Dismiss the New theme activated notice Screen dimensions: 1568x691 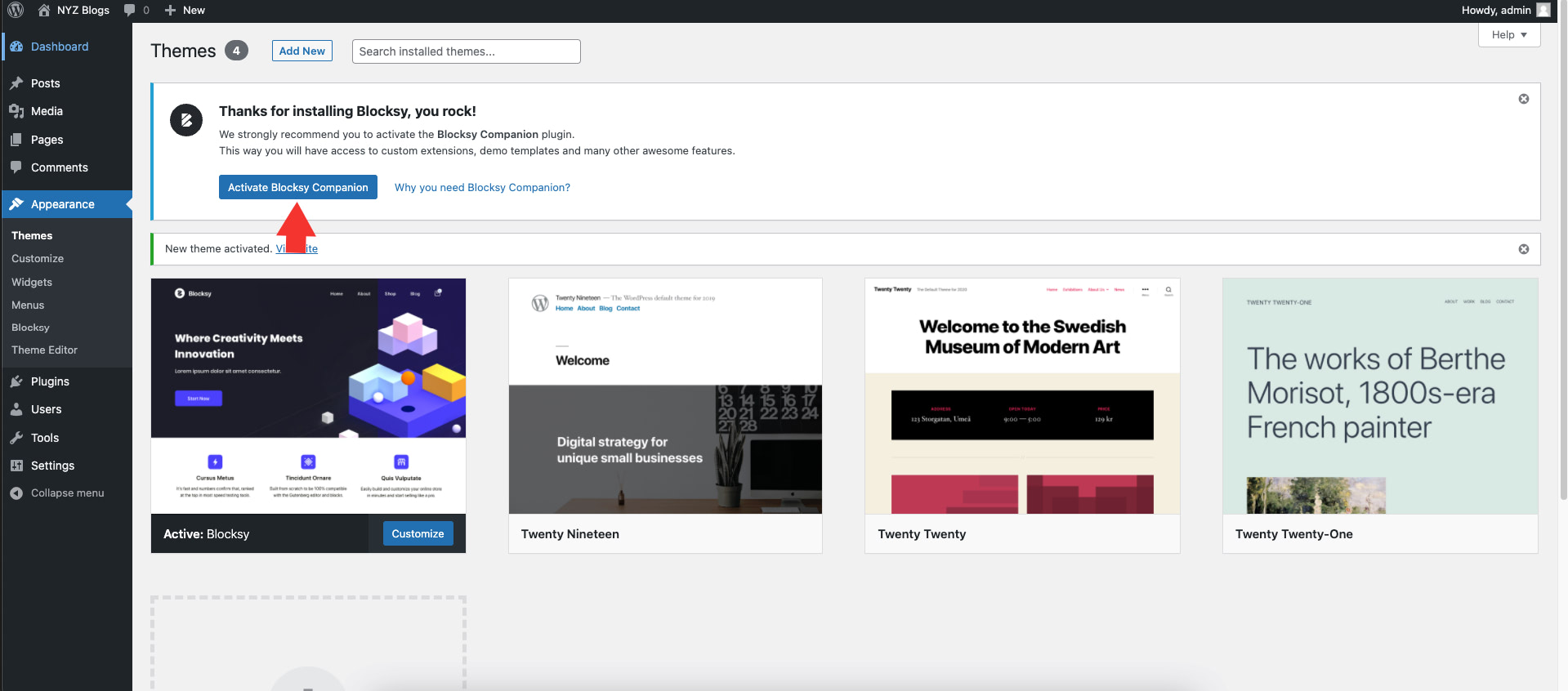pyautogui.click(x=1524, y=249)
